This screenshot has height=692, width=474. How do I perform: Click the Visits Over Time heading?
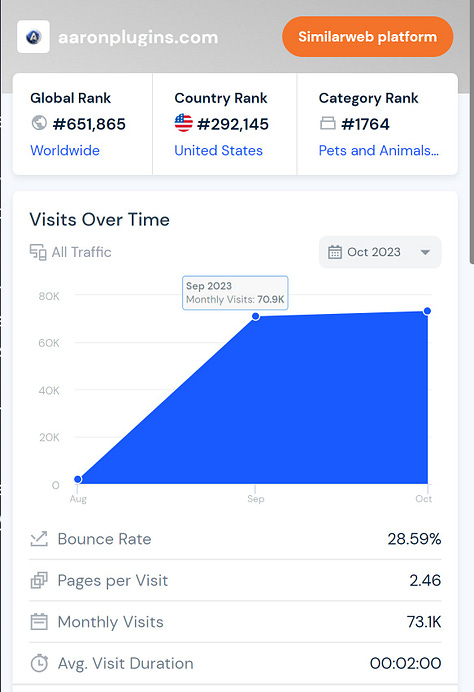100,219
